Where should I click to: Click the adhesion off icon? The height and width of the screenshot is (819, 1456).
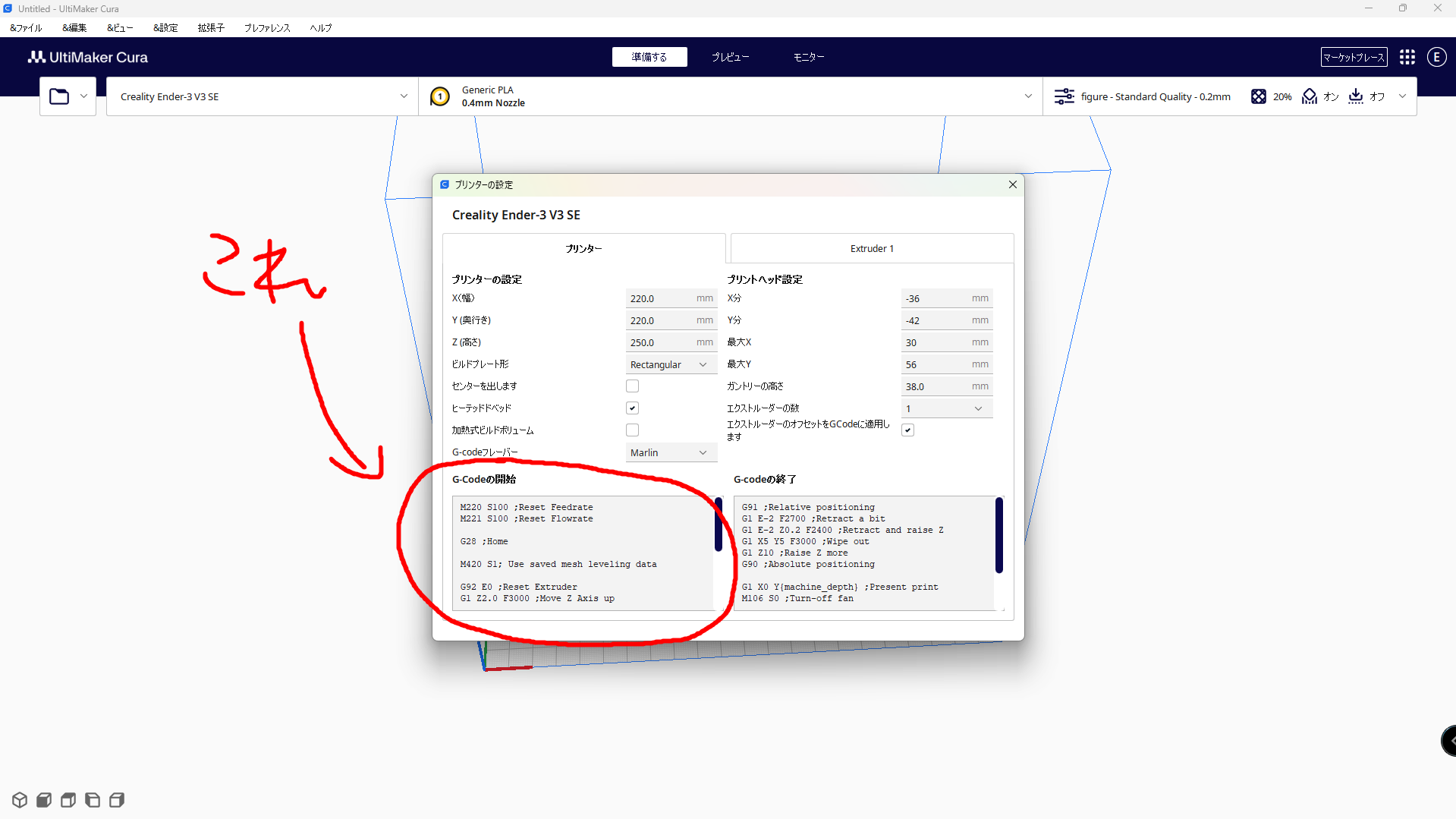(1356, 96)
